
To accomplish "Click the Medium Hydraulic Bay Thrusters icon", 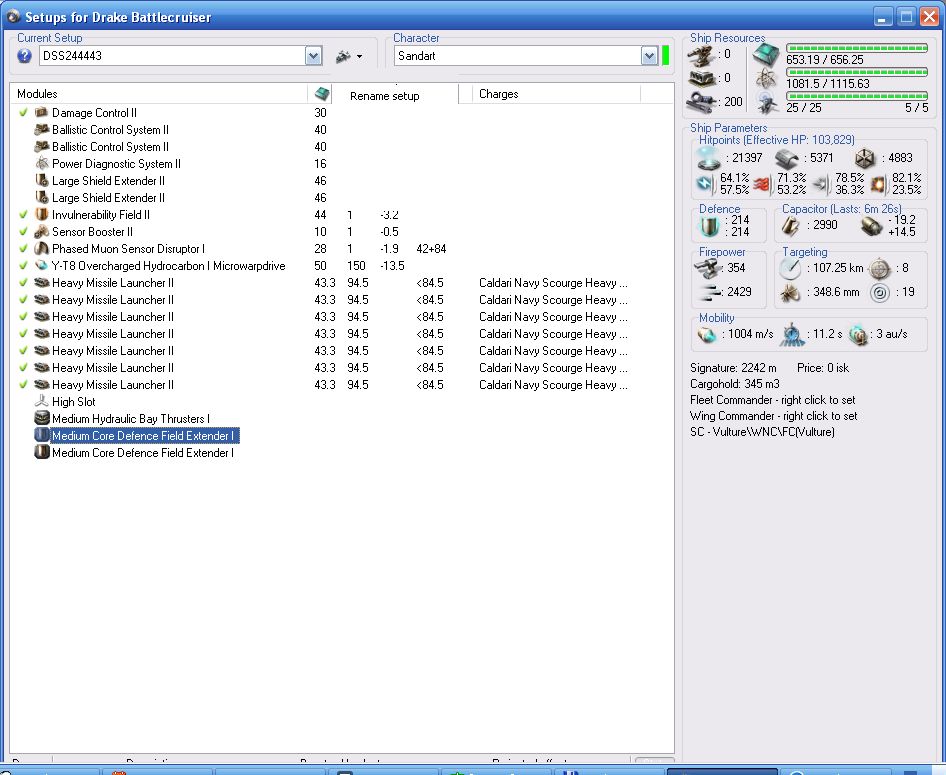I will [42, 418].
